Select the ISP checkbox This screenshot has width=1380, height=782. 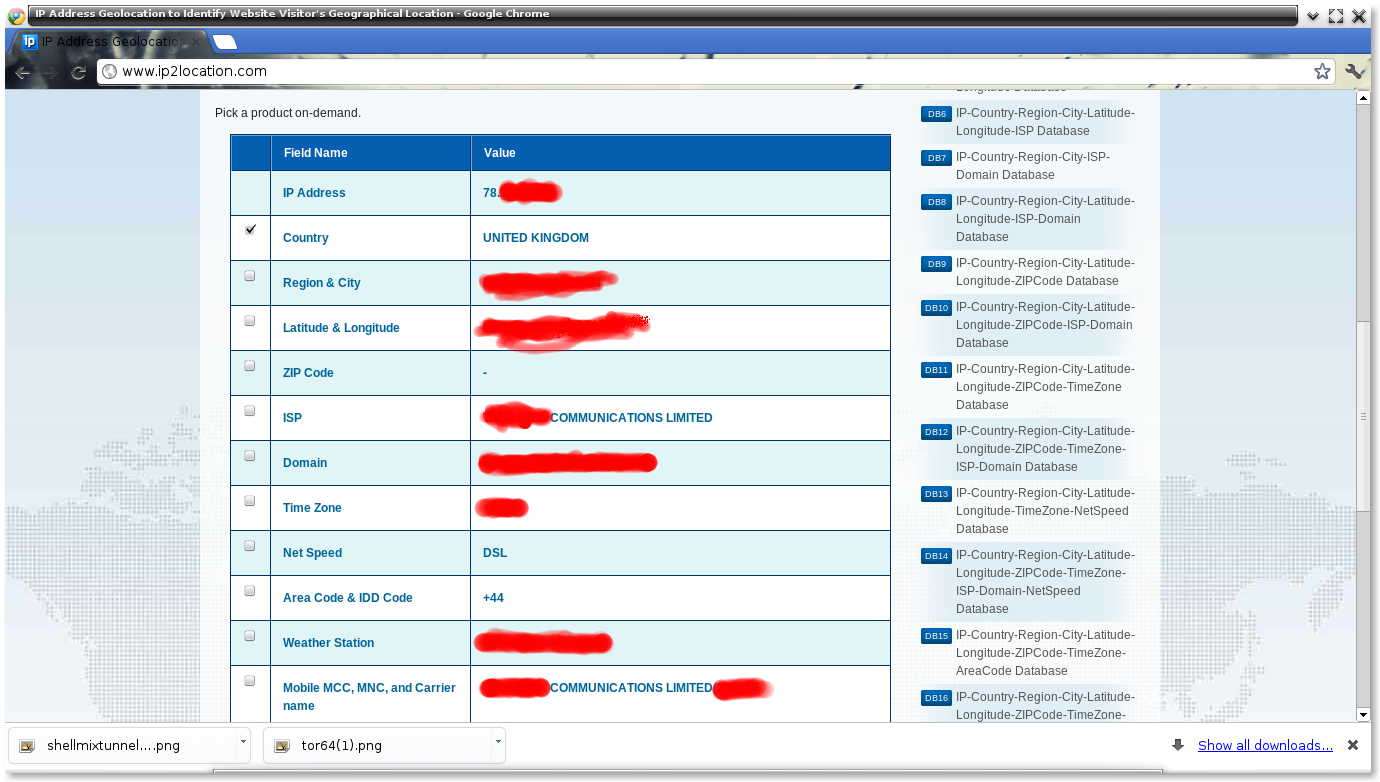point(250,410)
